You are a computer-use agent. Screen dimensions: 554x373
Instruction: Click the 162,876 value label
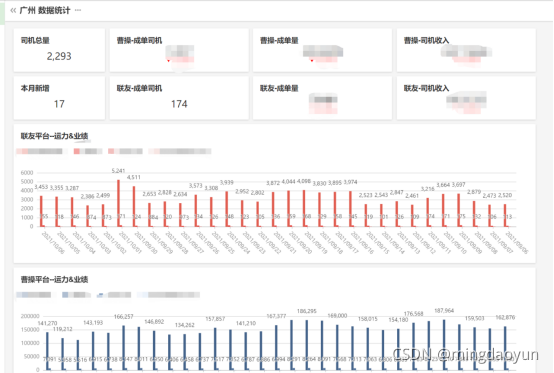[505, 317]
